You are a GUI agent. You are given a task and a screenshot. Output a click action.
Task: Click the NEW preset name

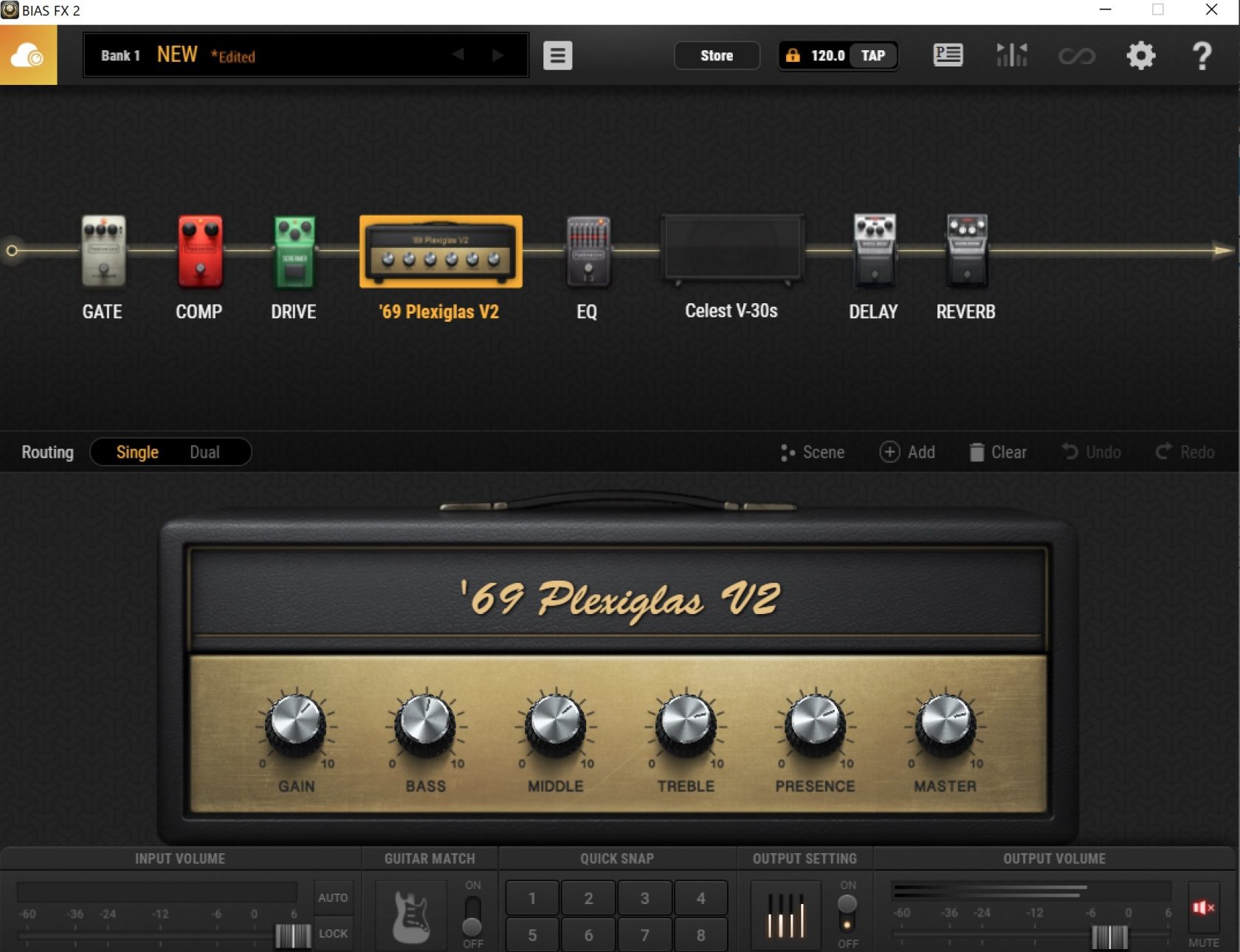pos(177,55)
